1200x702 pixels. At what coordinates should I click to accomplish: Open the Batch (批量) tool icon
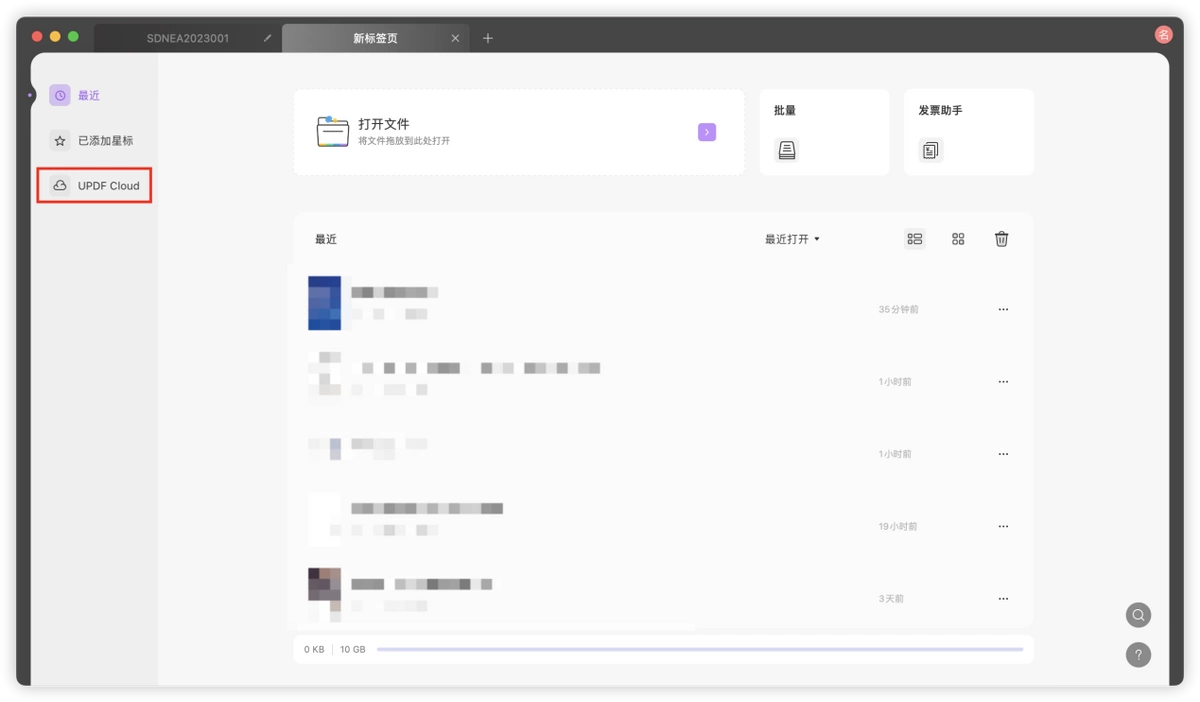tap(787, 150)
